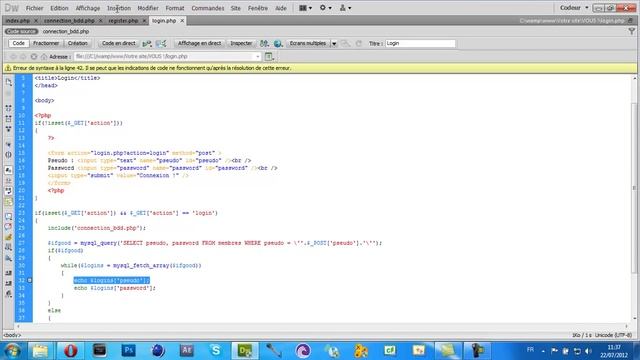Click Collapse Full Tag icon
The image size is (640, 360).
9,108
